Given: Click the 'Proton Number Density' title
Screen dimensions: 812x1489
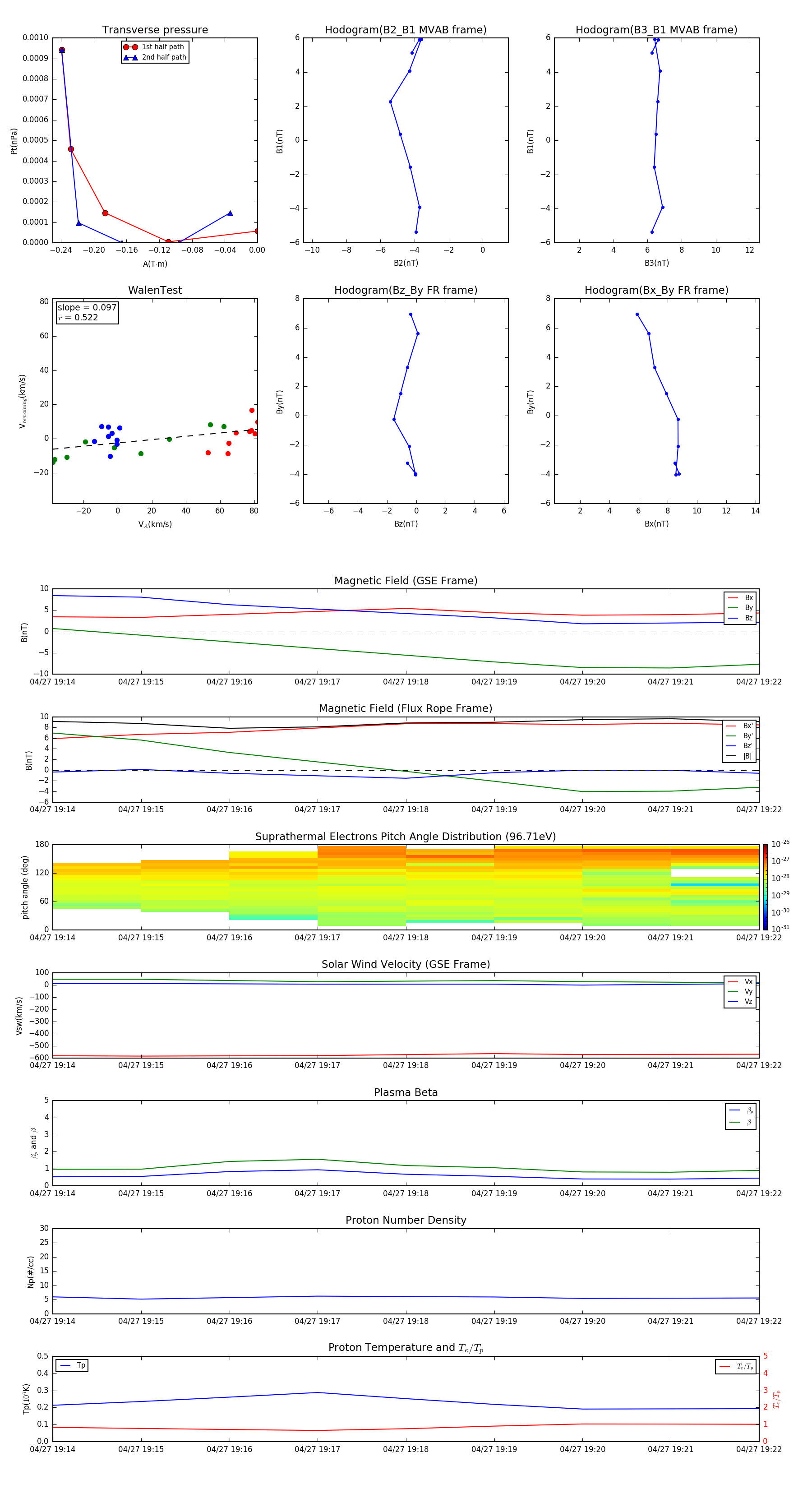Looking at the screenshot, I should coord(406,1220).
